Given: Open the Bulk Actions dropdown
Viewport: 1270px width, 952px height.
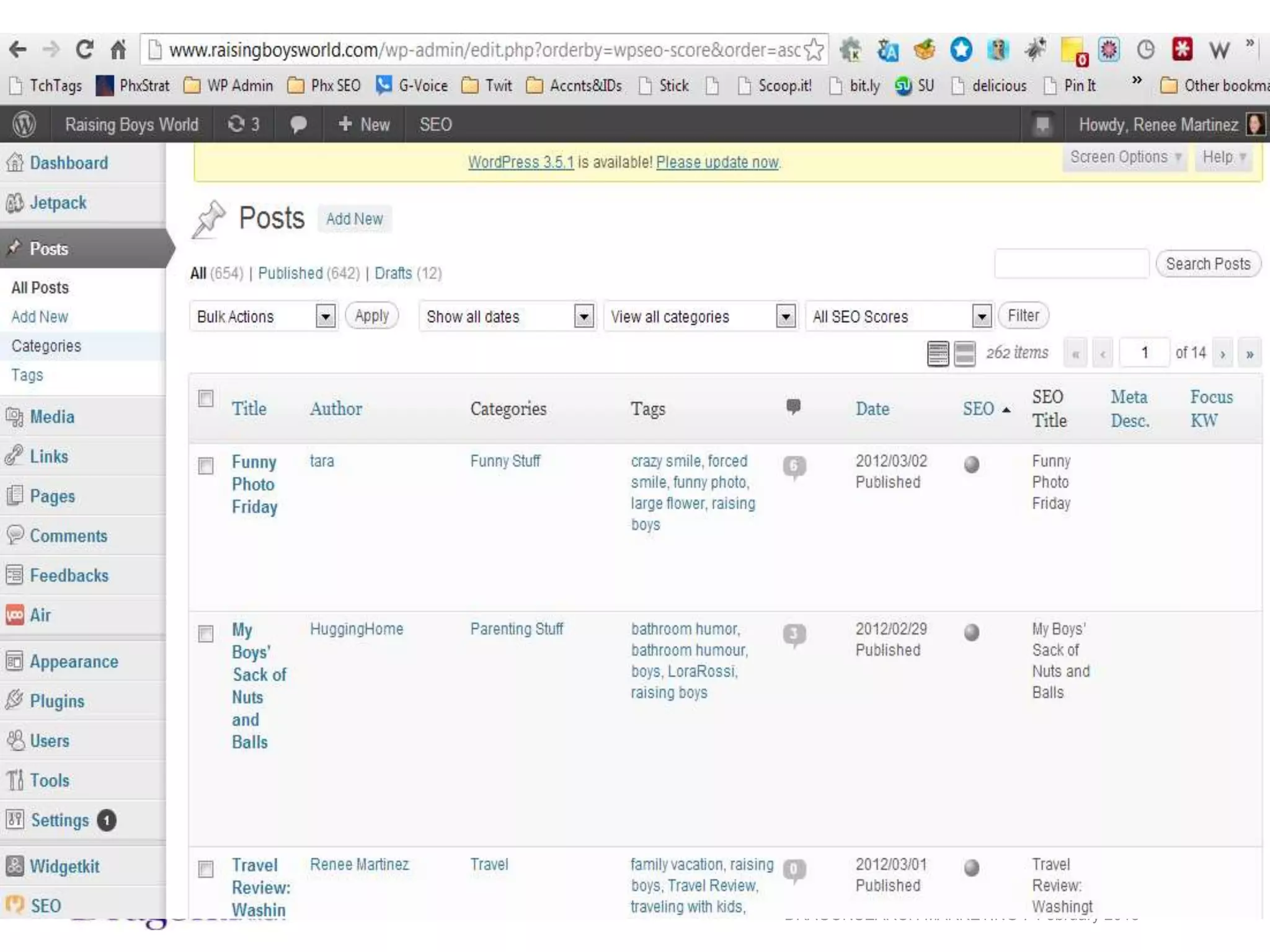Looking at the screenshot, I should [264, 317].
